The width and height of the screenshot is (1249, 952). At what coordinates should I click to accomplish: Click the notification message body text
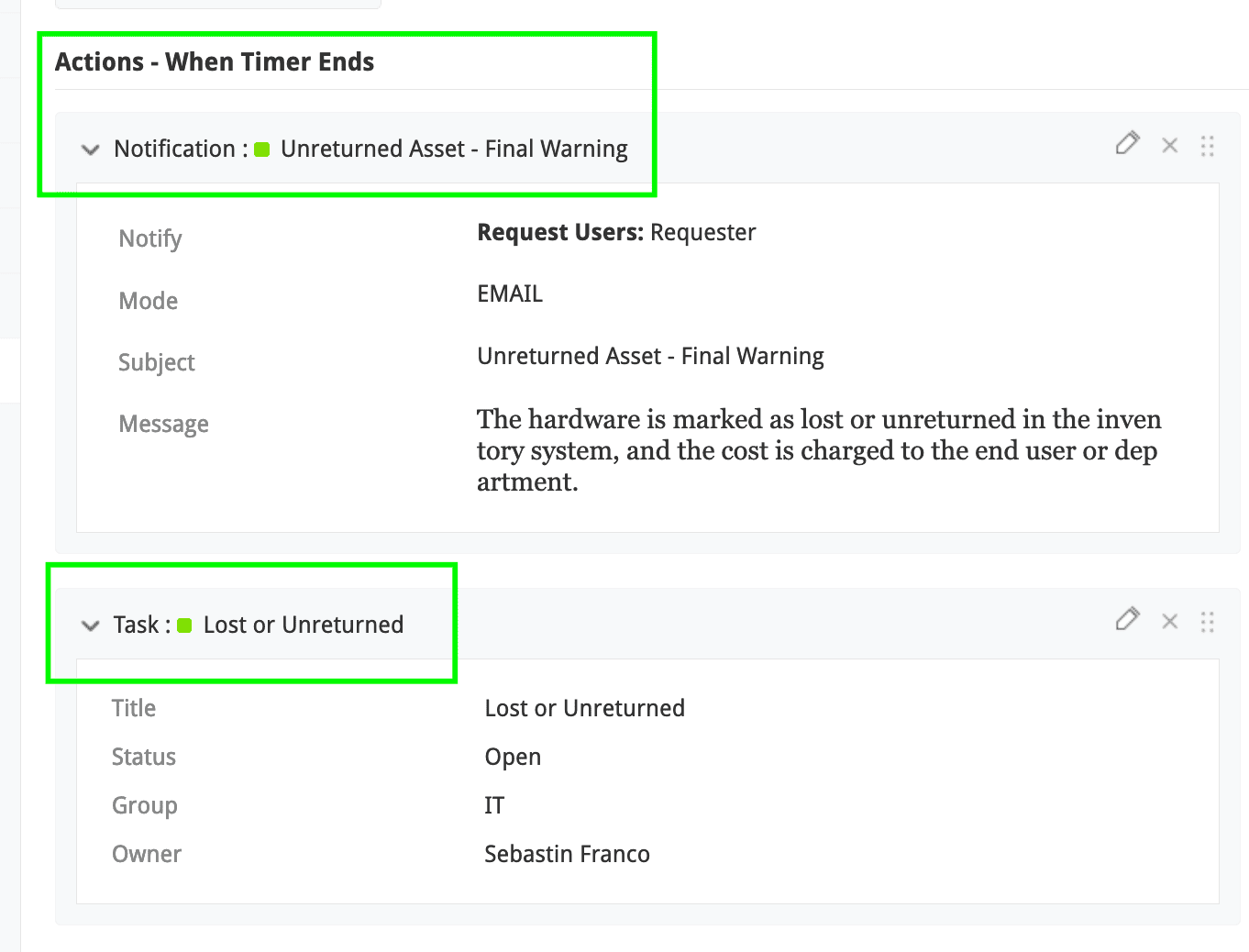(818, 450)
